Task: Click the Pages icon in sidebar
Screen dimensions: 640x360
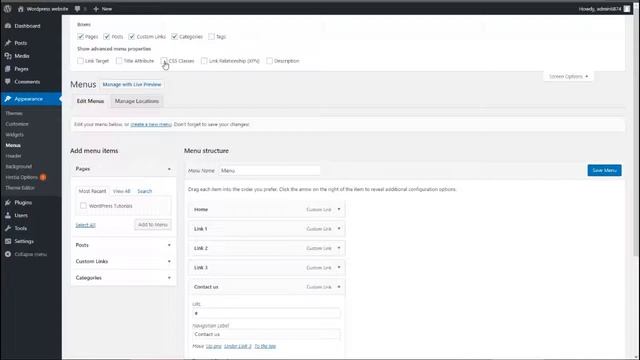Action: (8, 69)
